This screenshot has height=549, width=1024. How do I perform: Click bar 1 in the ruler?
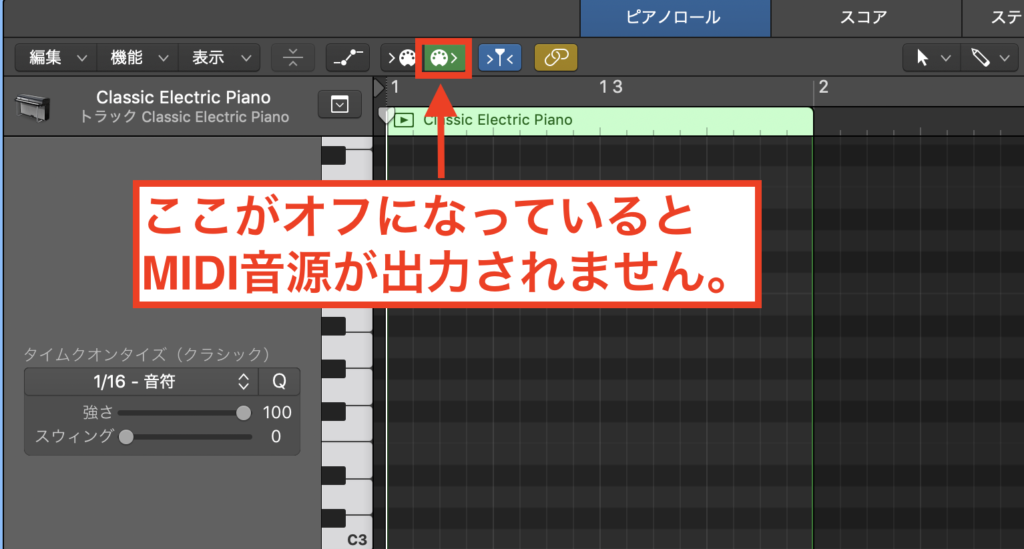tap(395, 87)
